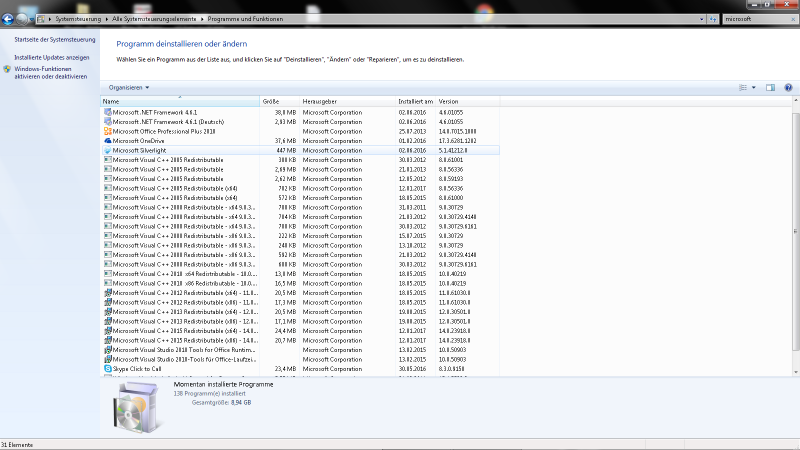Select the Skype Click to Call icon
The image size is (800, 450).
pos(108,369)
